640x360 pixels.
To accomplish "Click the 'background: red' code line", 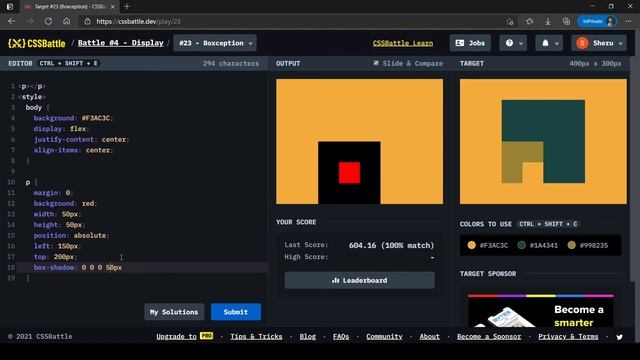I will [x=65, y=203].
